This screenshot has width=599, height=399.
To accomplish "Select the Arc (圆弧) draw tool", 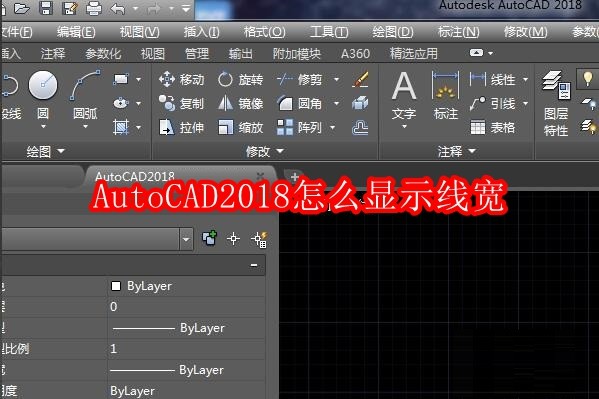I will [85, 94].
